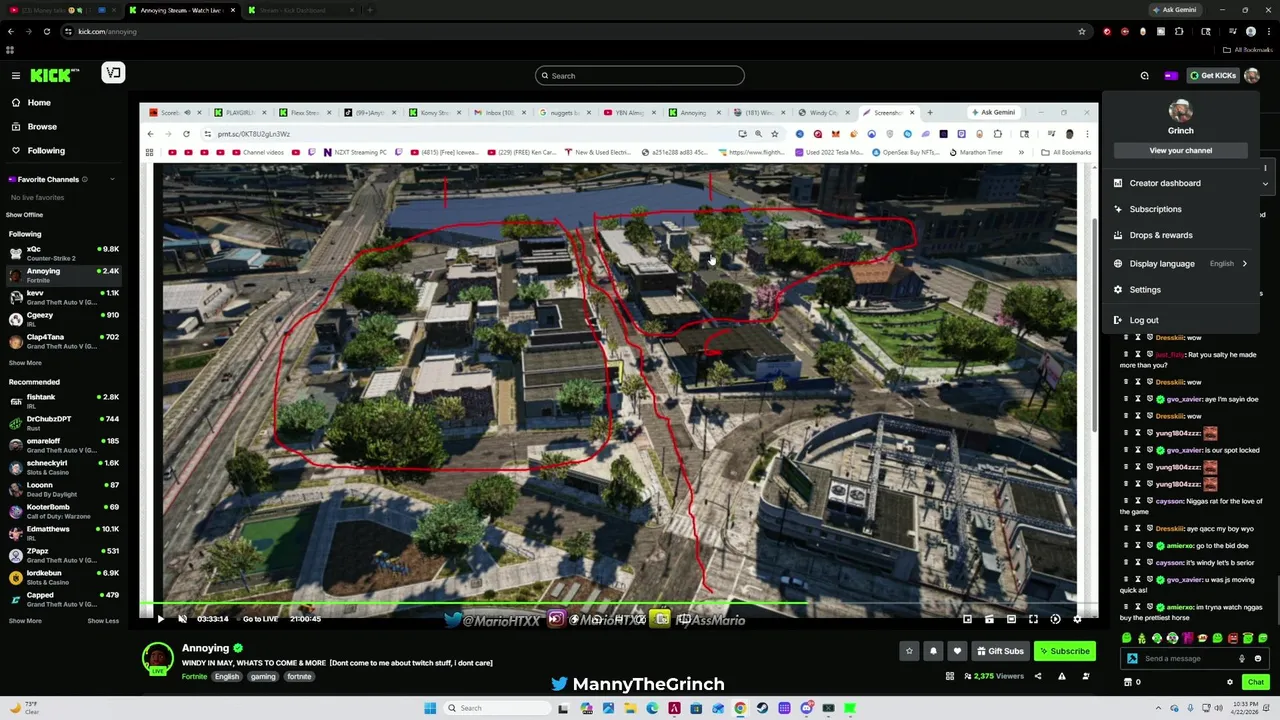Play the stream video
The image size is (1280, 720).
160,619
